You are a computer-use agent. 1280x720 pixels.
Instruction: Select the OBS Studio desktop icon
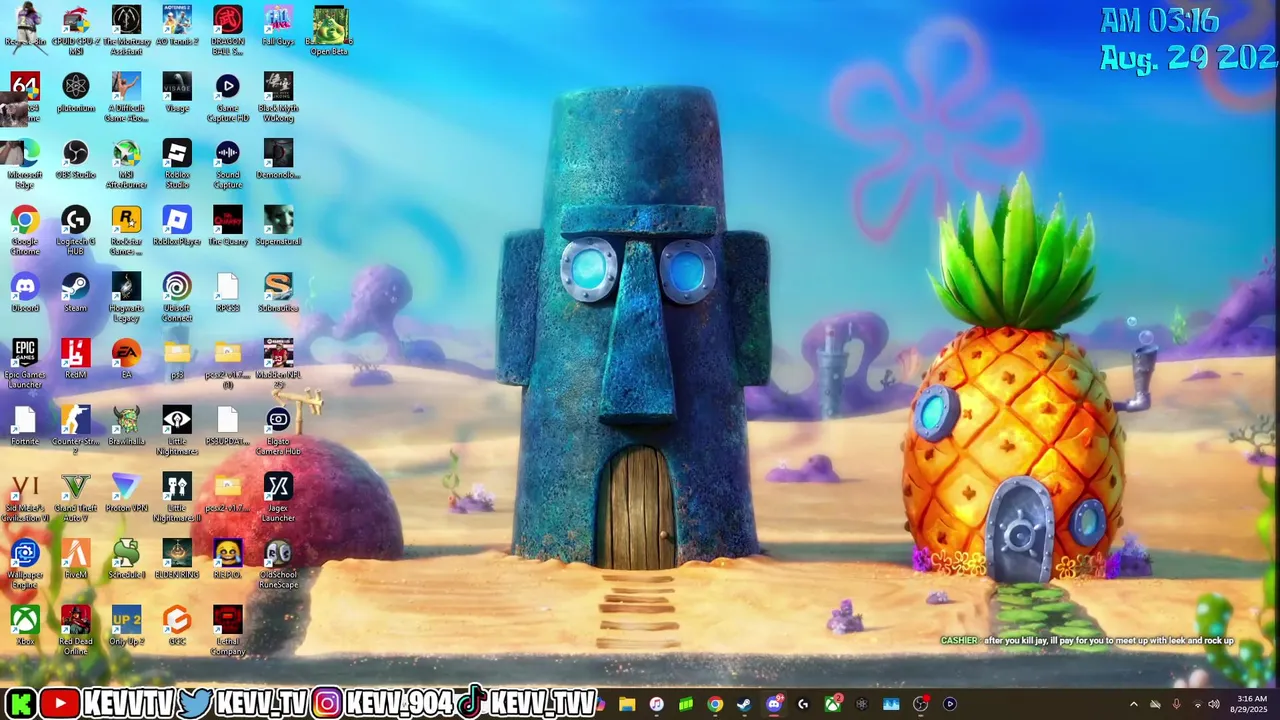click(75, 160)
